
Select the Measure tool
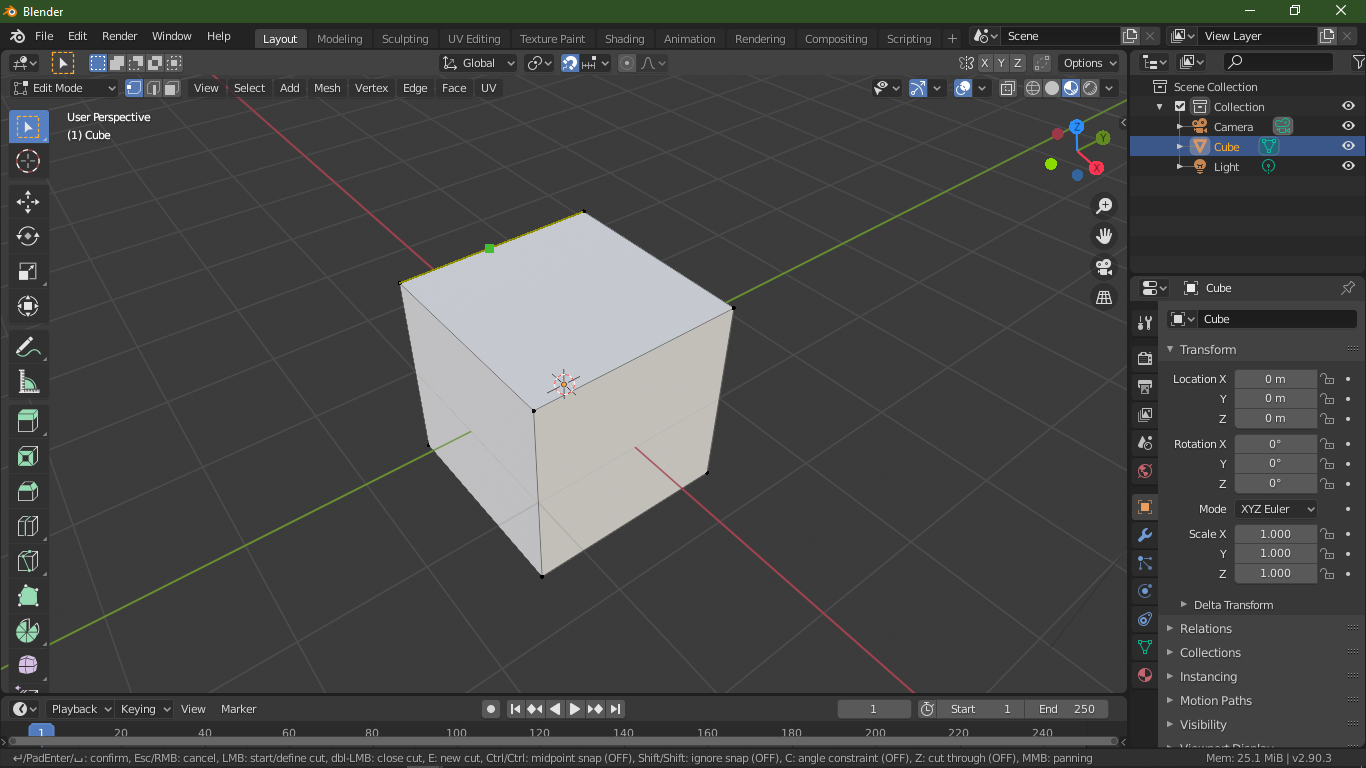coord(28,382)
